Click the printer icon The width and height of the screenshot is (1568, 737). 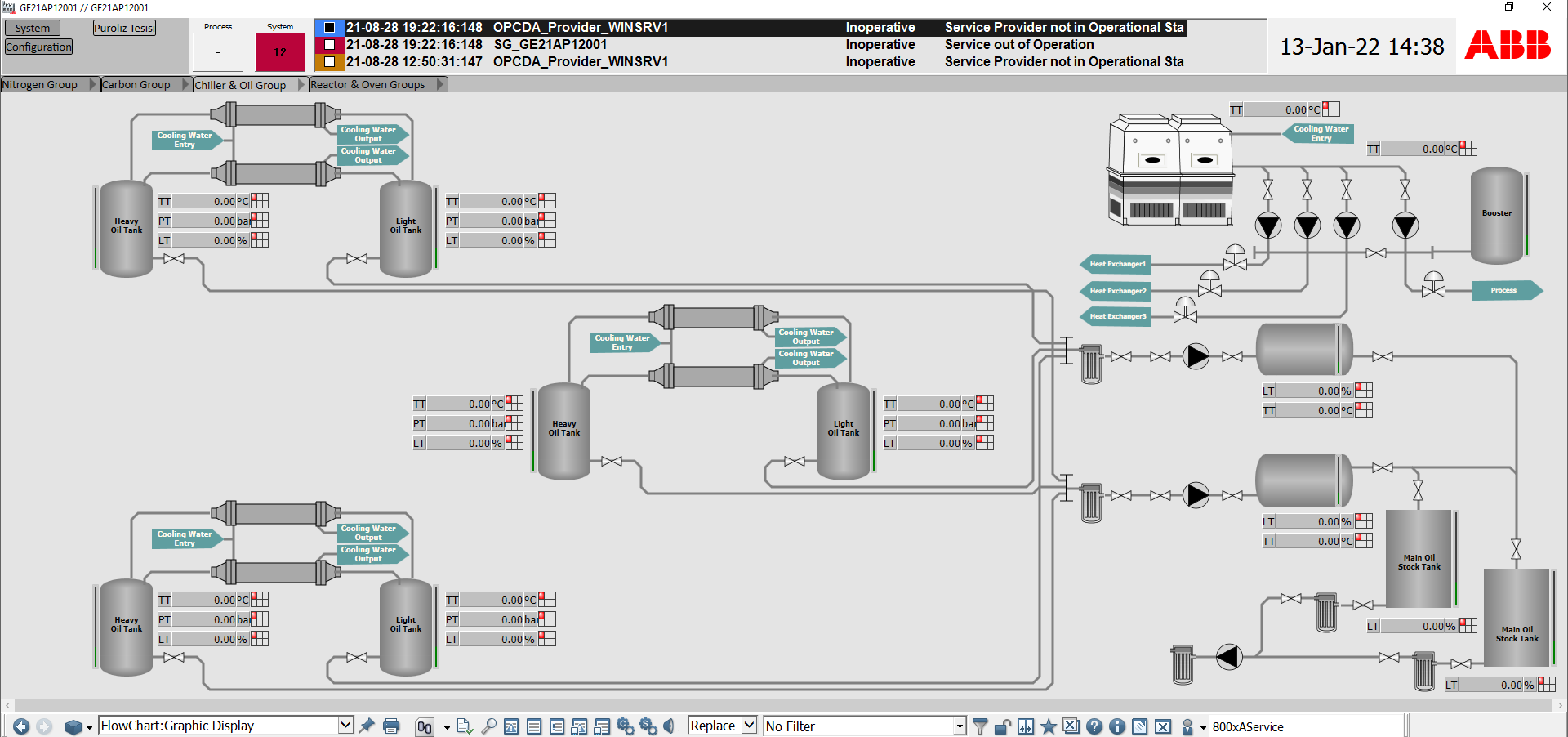pos(391,726)
